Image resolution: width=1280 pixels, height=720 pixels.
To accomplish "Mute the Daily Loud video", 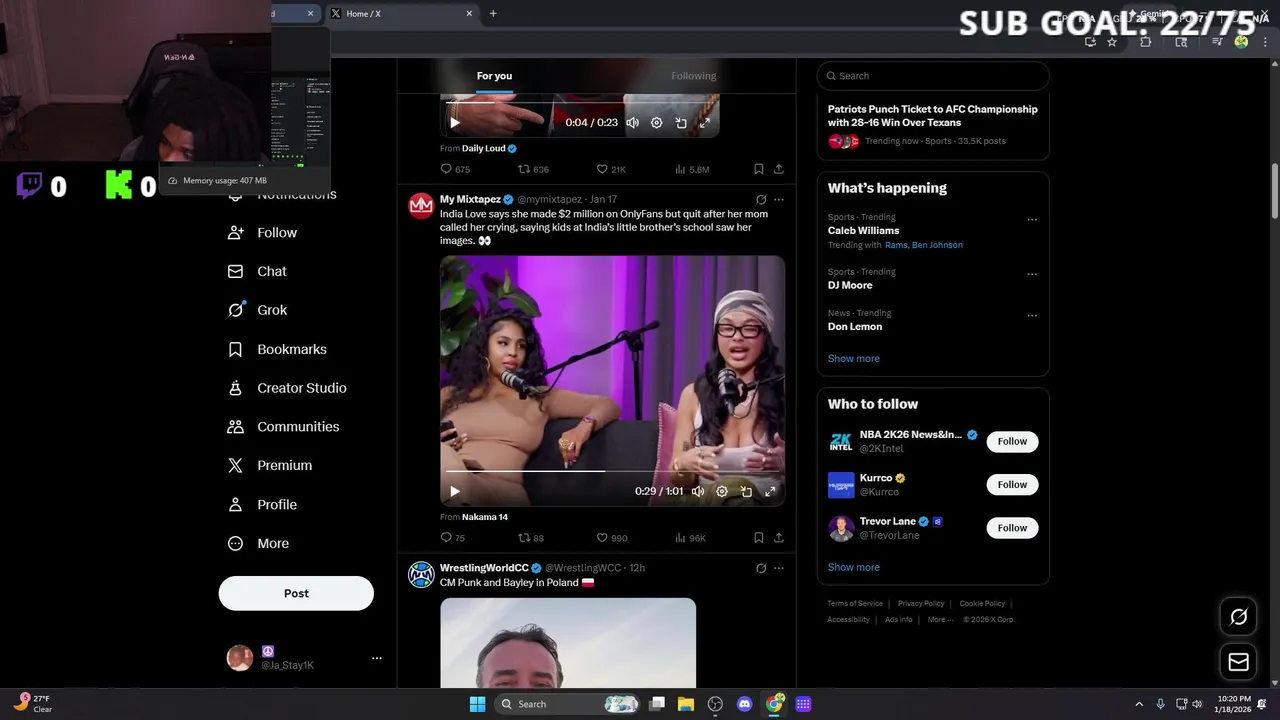I will 632,123.
